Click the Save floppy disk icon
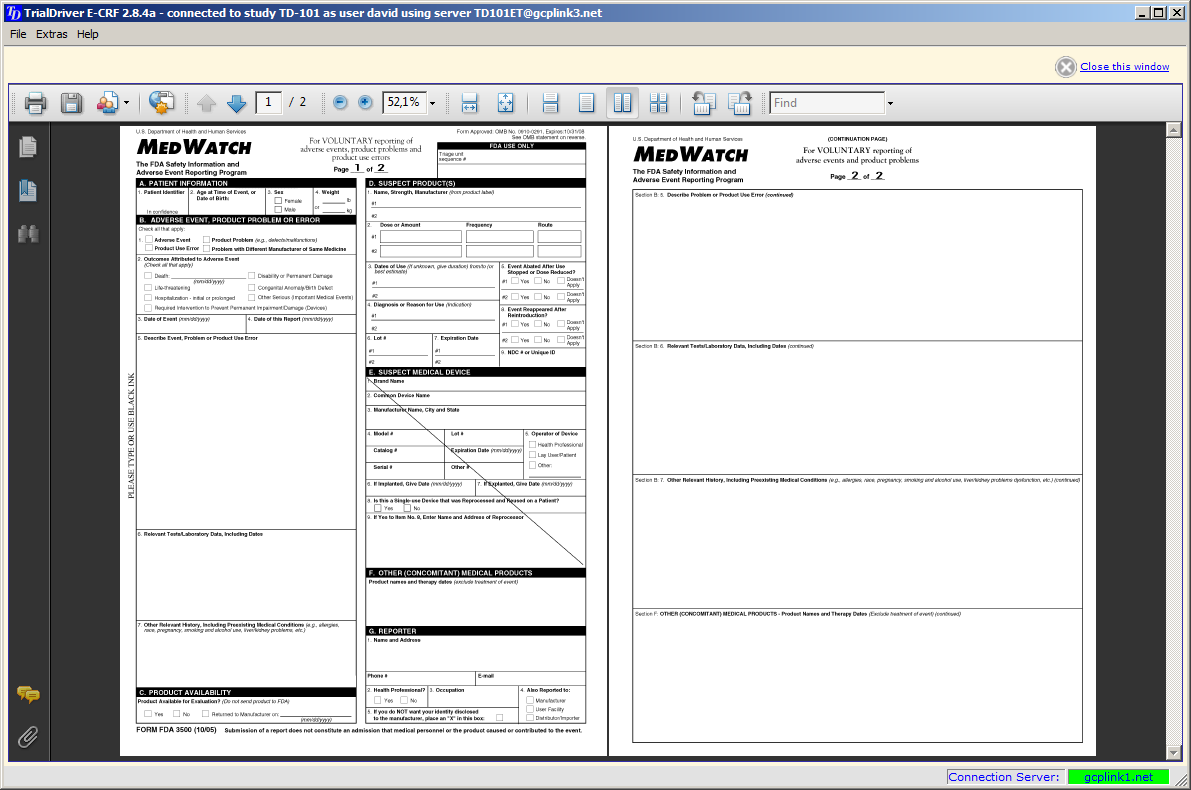Image resolution: width=1191 pixels, height=790 pixels. click(71, 103)
